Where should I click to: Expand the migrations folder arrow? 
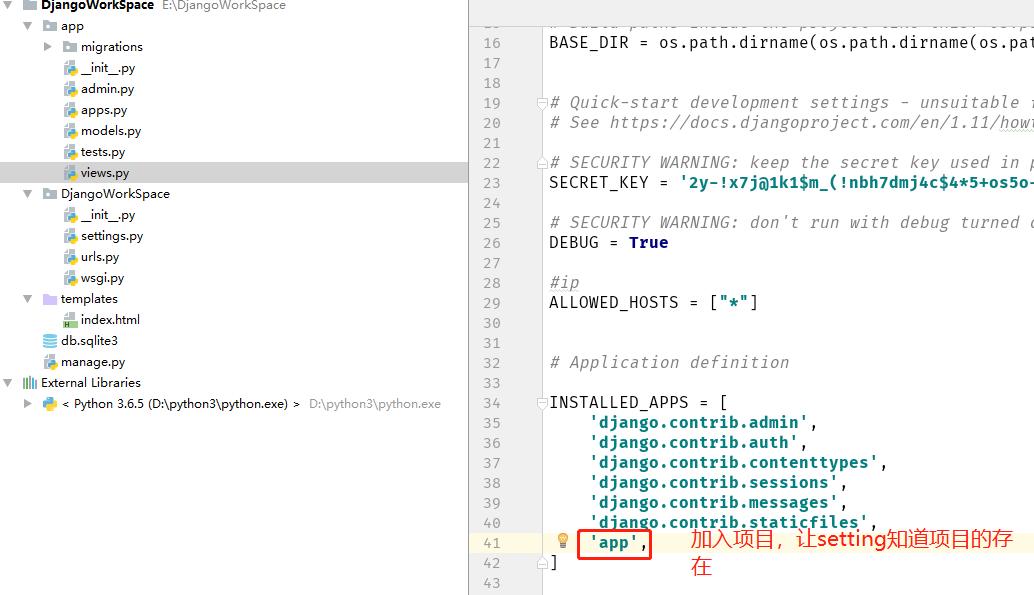(x=47, y=47)
